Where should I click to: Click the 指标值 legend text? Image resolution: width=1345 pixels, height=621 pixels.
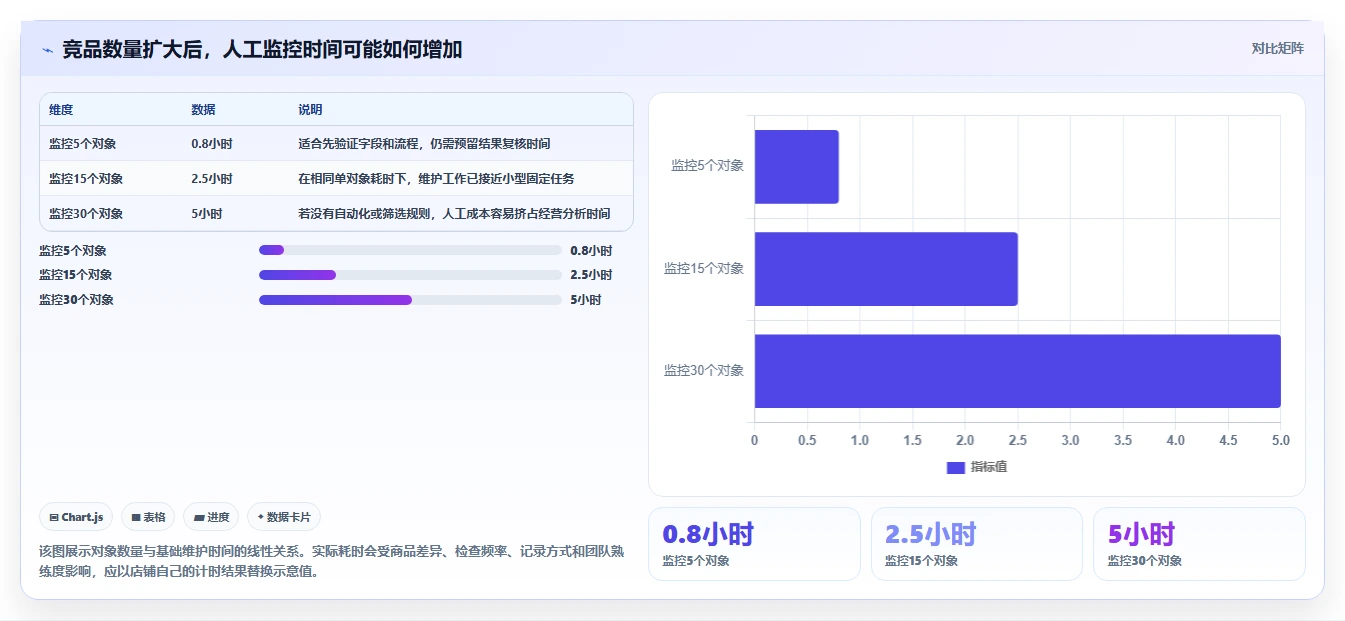989,467
